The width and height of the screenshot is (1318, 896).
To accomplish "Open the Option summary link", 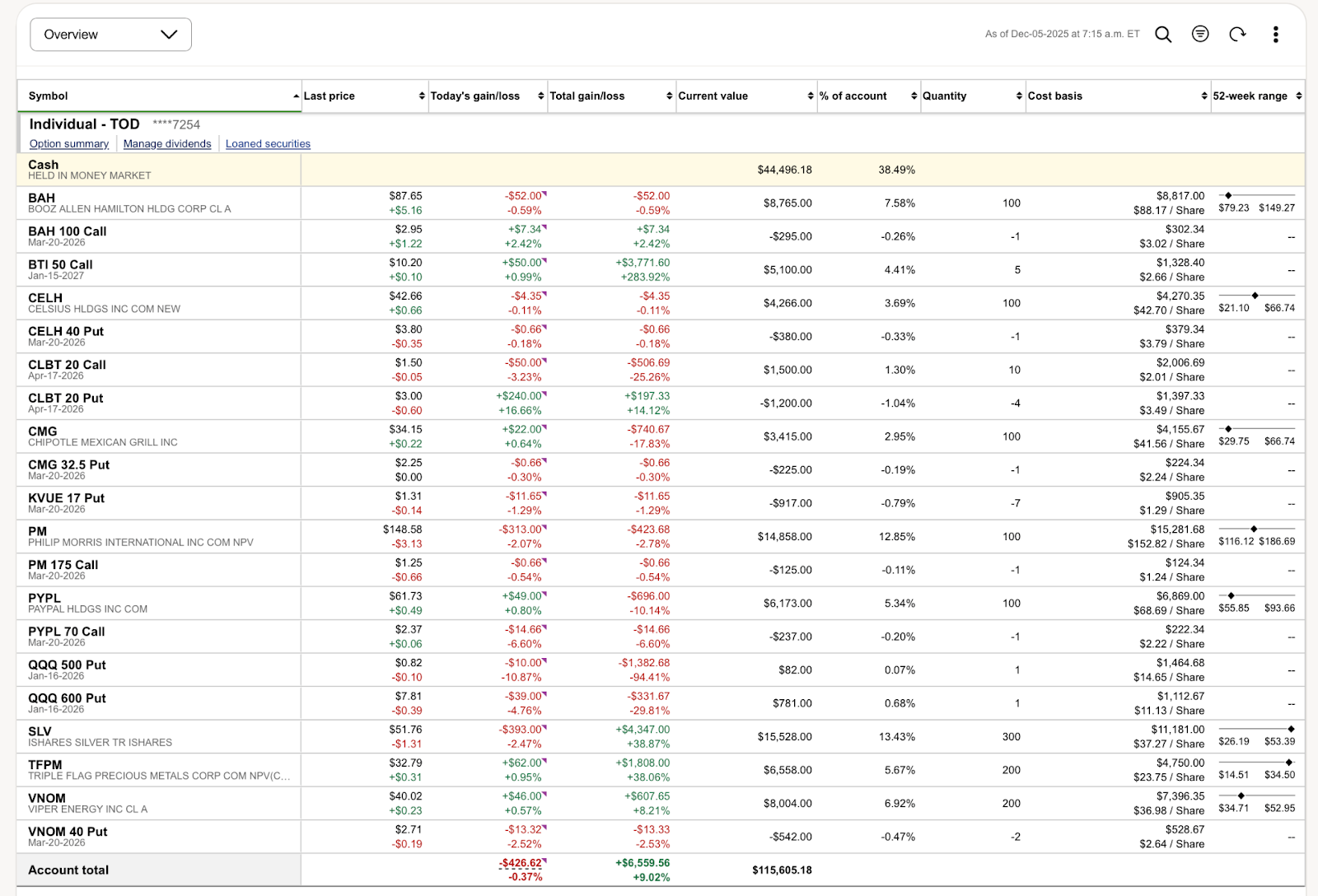I will [69, 144].
